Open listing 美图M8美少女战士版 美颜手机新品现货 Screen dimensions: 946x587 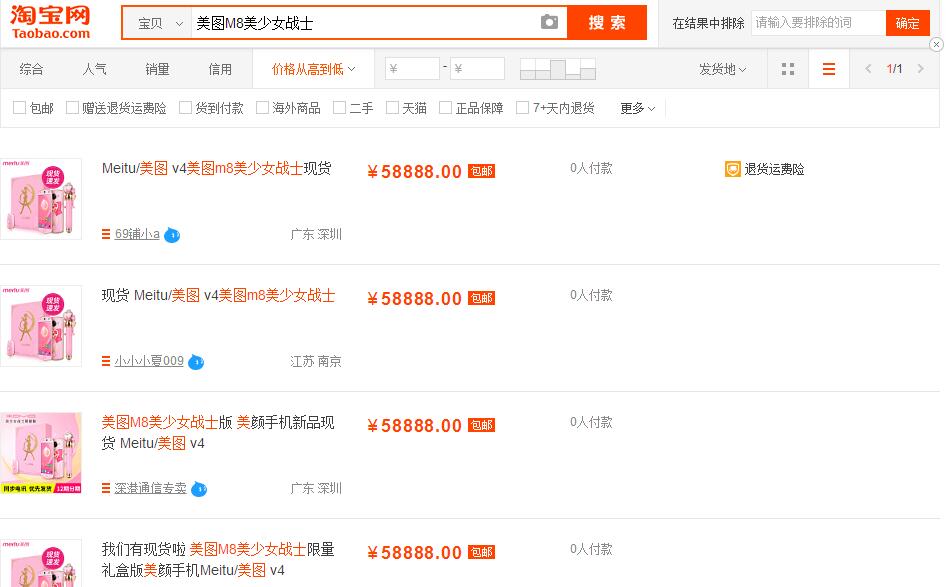pyautogui.click(x=218, y=433)
